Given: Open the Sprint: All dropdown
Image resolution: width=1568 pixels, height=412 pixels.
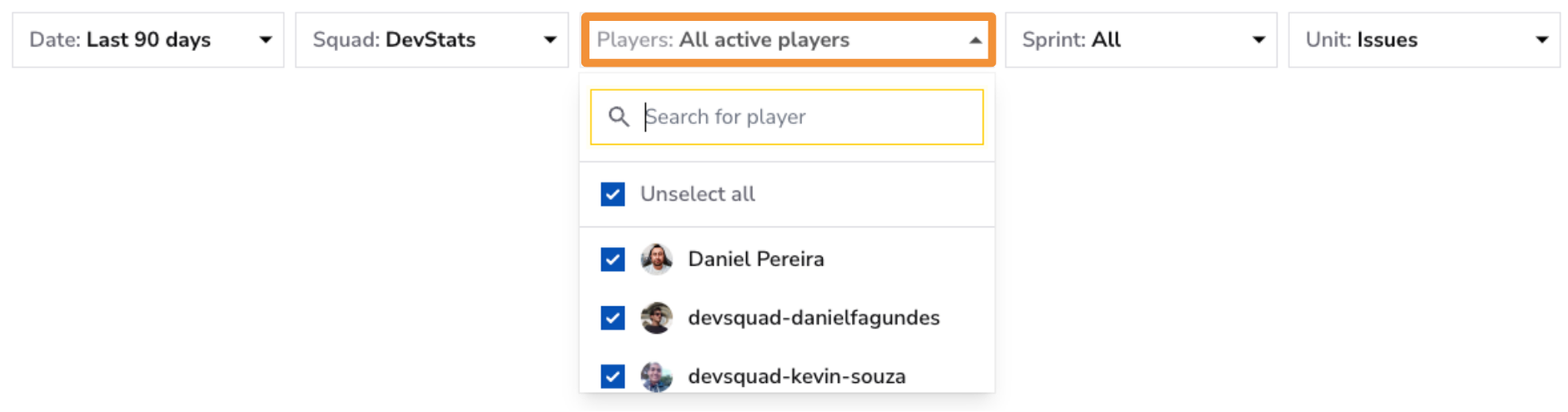Looking at the screenshot, I should [x=1141, y=40].
